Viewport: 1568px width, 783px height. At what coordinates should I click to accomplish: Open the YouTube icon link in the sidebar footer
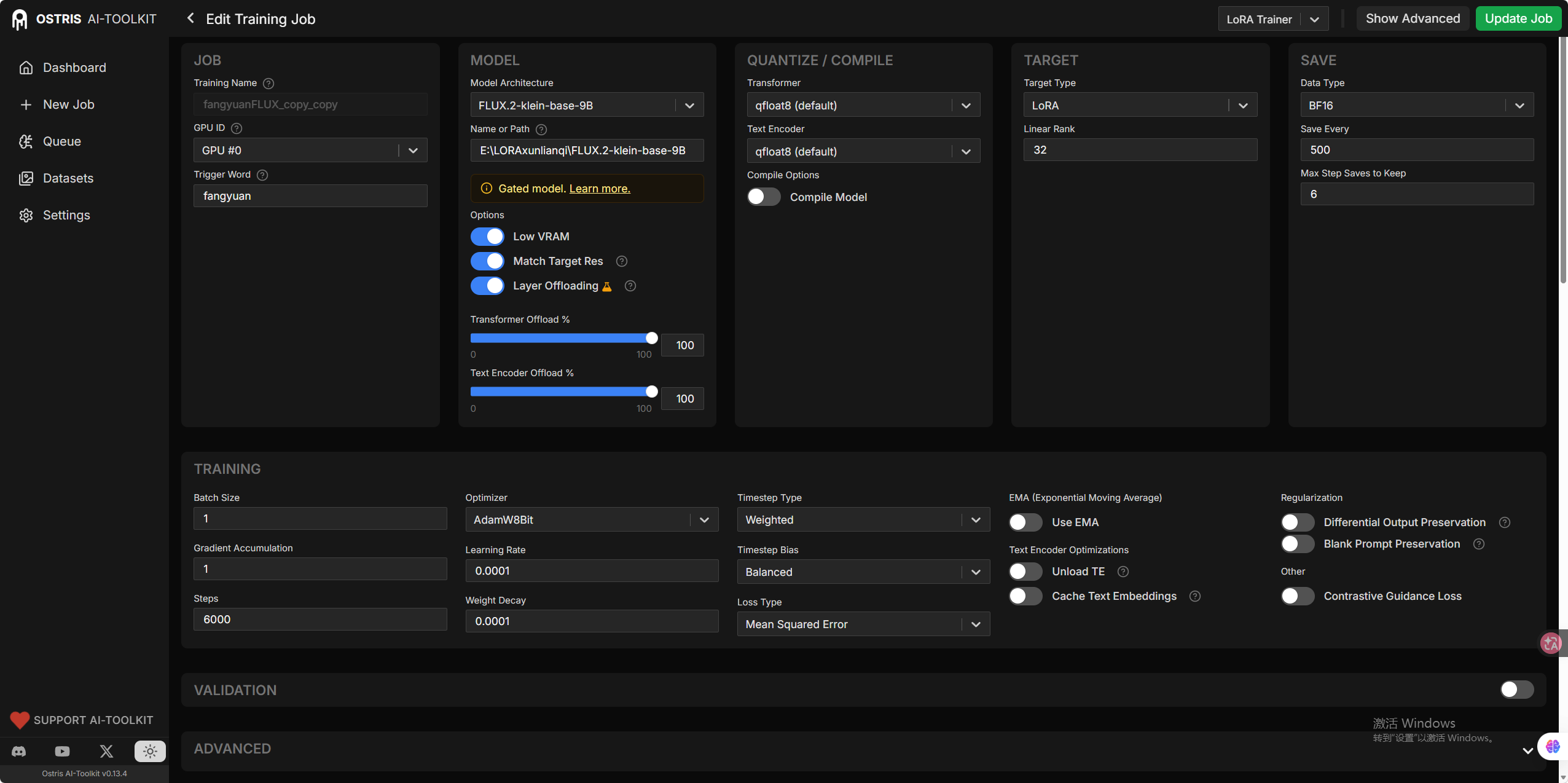coord(62,751)
